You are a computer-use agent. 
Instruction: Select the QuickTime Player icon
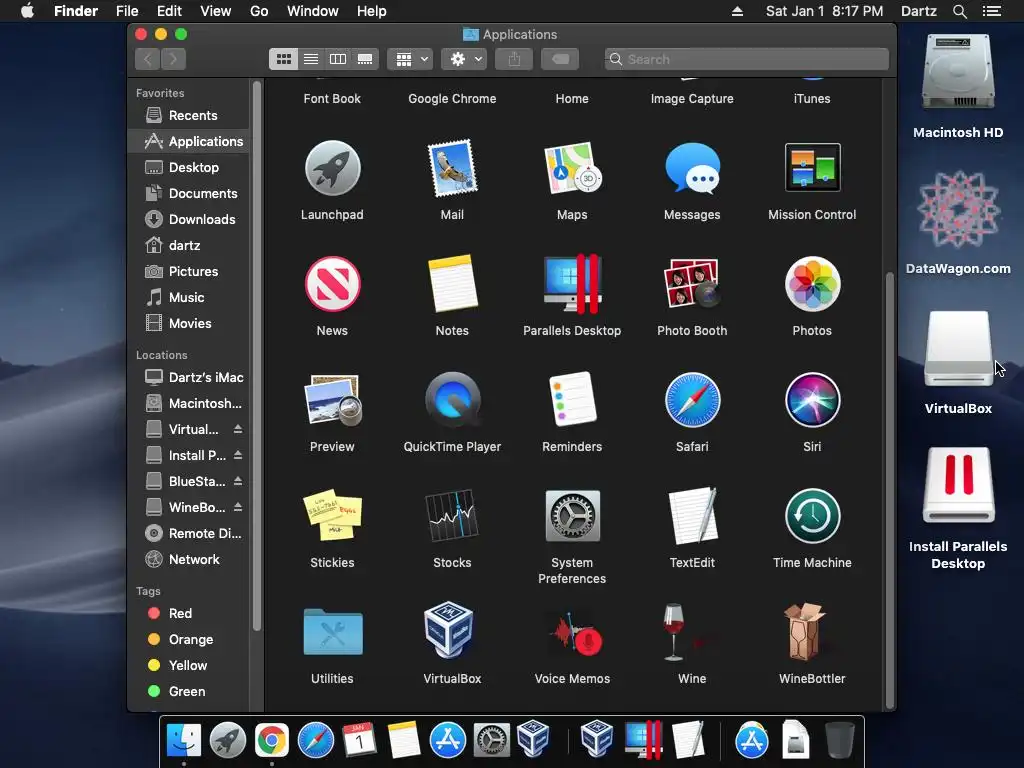452,400
